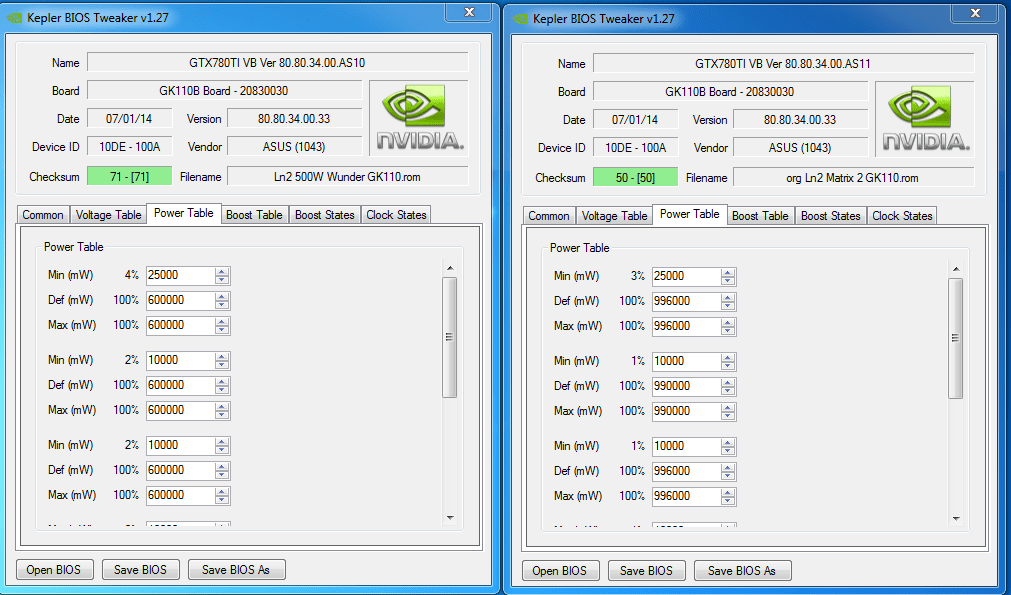1011x595 pixels.
Task: Click Name field ending AS10
Action: click(278, 63)
